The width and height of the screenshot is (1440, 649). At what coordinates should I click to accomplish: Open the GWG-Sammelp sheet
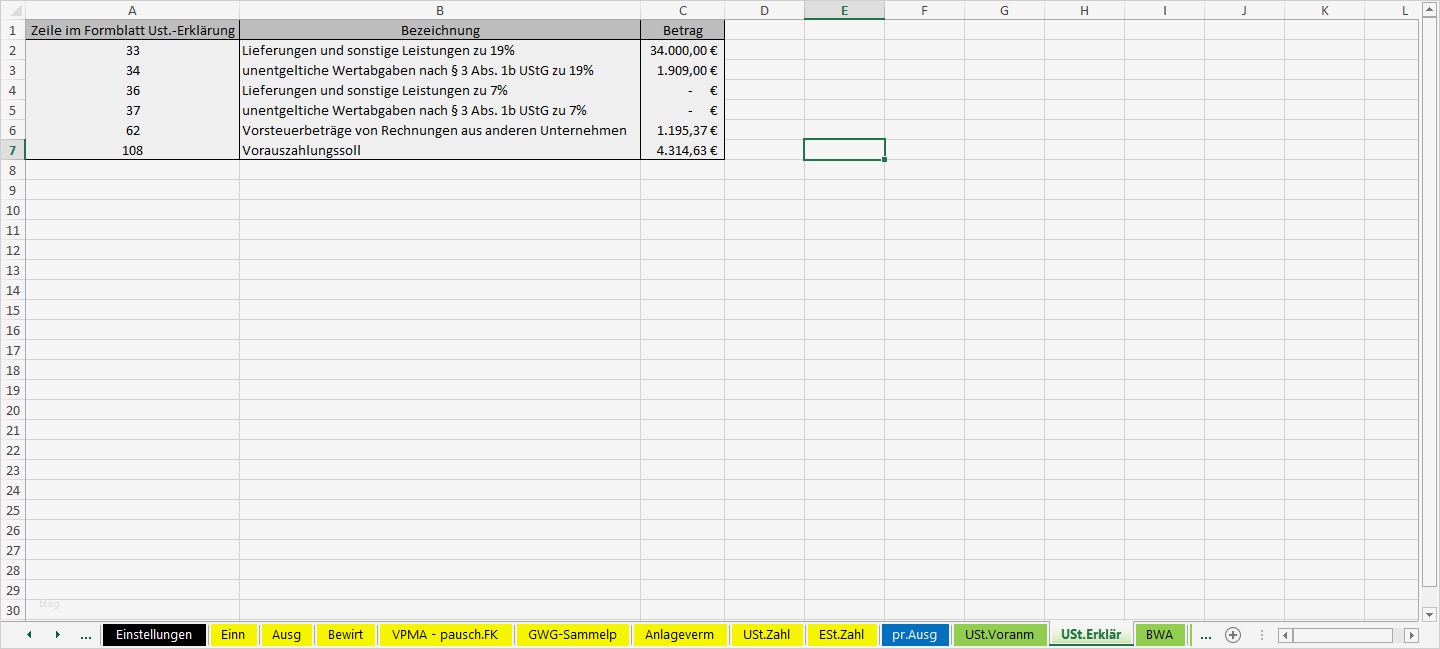[572, 634]
